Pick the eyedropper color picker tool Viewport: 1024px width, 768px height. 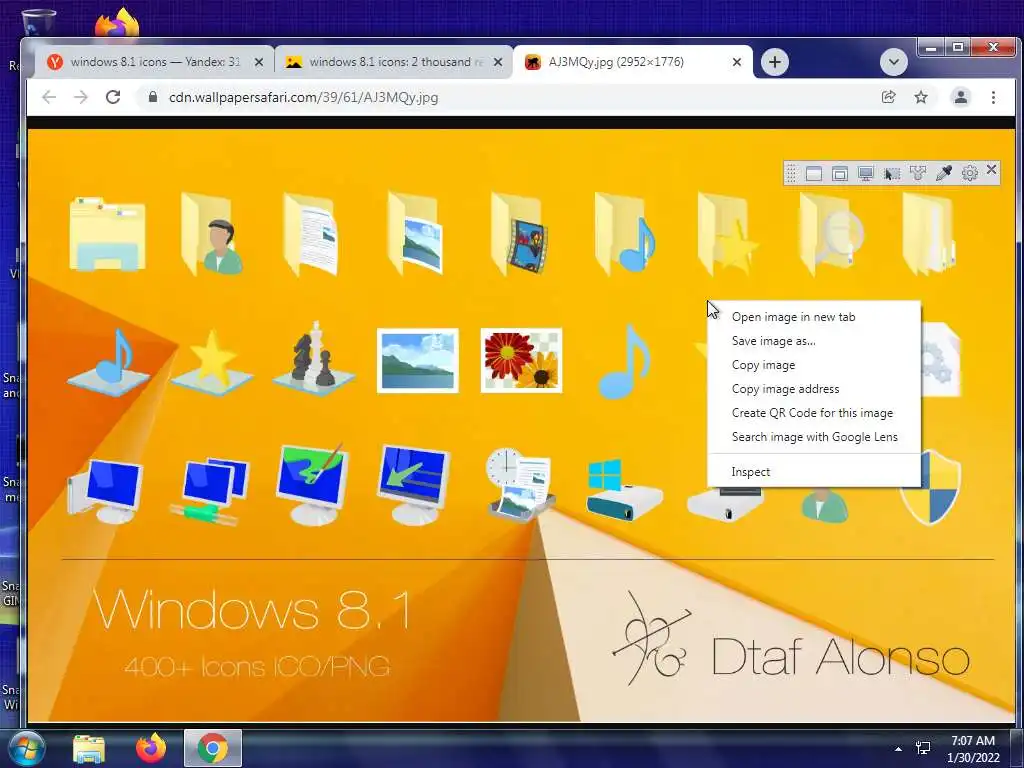coord(944,173)
